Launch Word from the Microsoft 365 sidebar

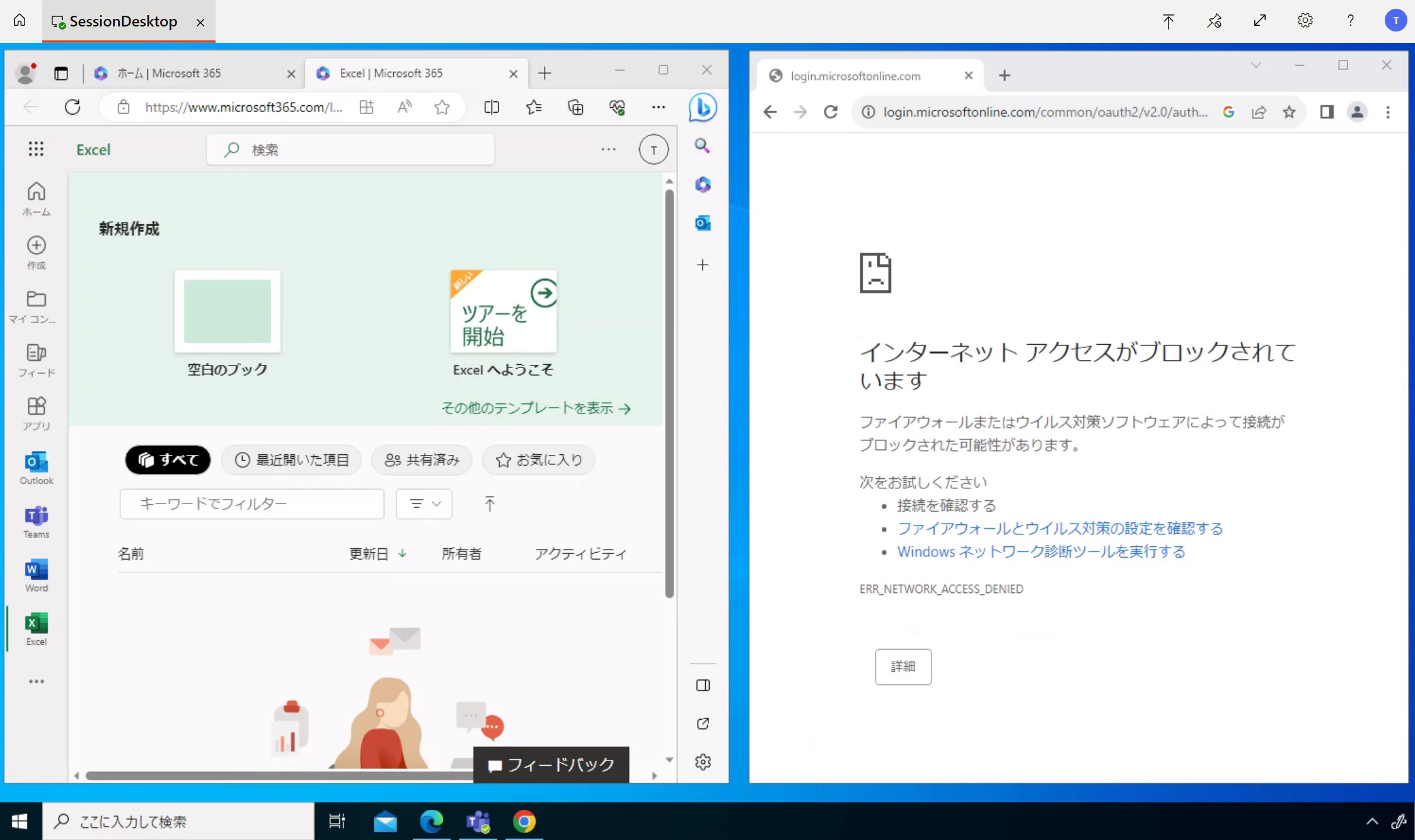coord(36,575)
